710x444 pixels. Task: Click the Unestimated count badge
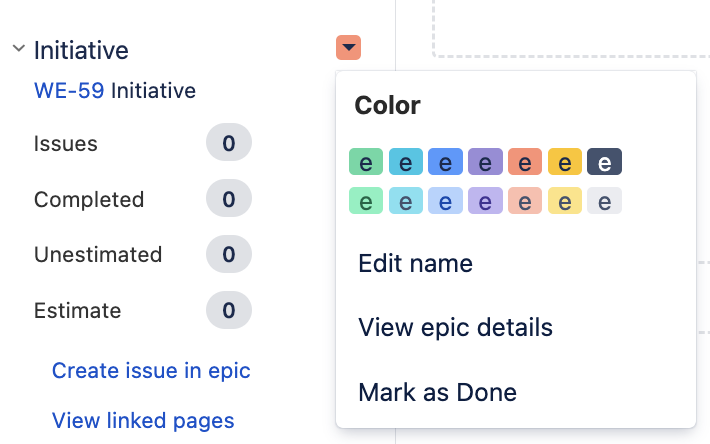coord(228,255)
